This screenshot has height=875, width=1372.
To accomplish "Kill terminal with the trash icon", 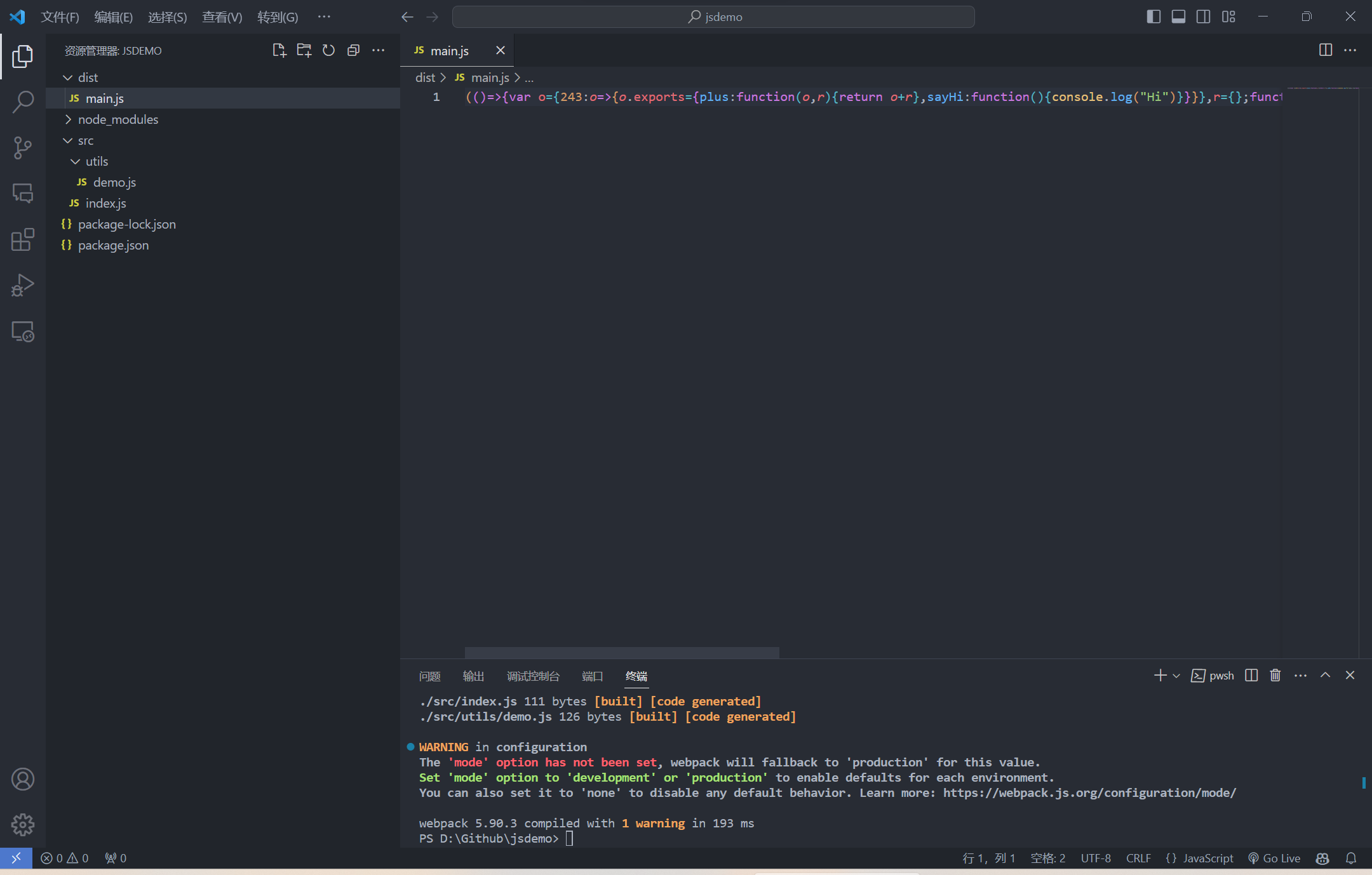I will point(1275,675).
